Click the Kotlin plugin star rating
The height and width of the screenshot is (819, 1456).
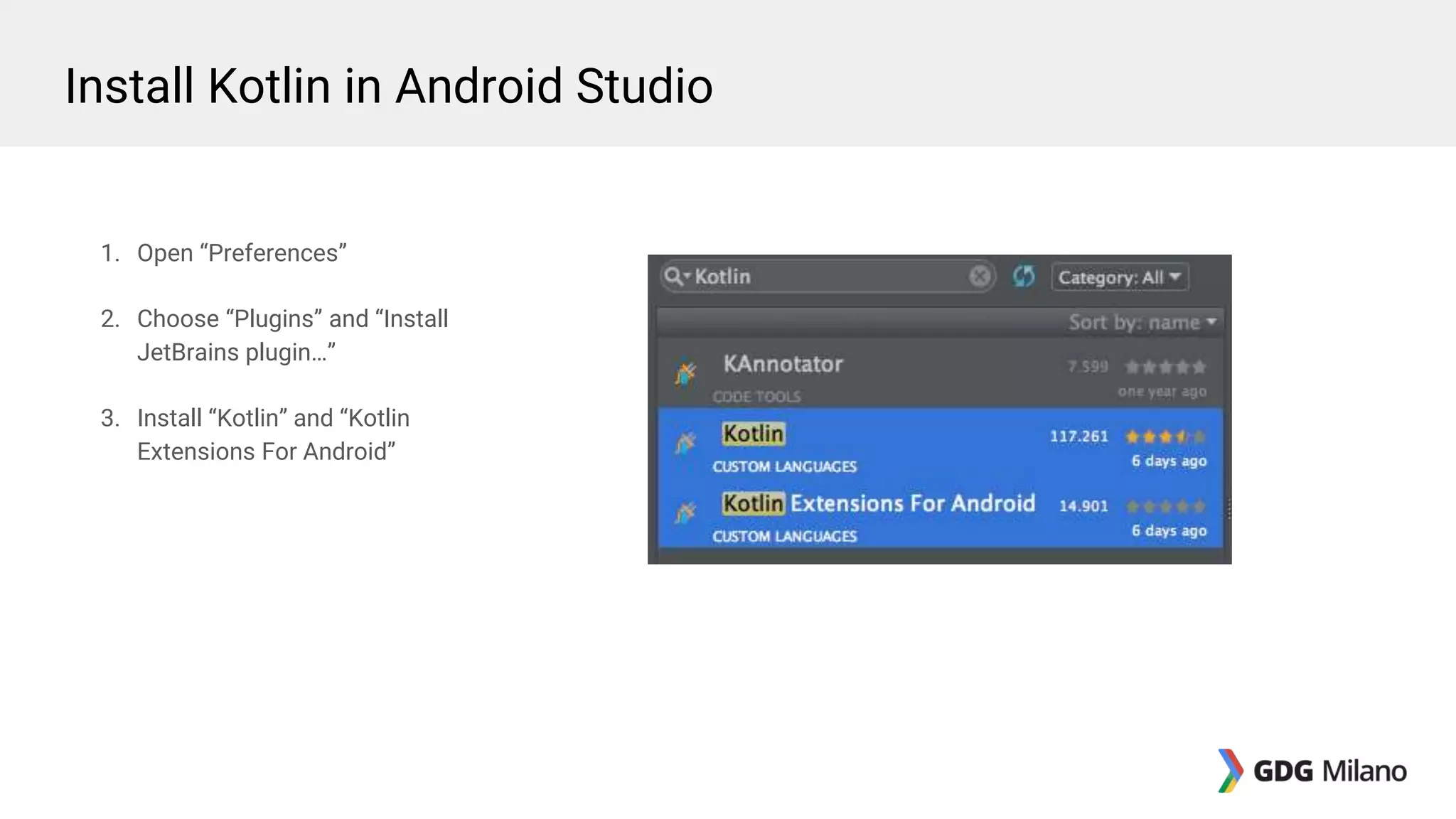(1165, 437)
